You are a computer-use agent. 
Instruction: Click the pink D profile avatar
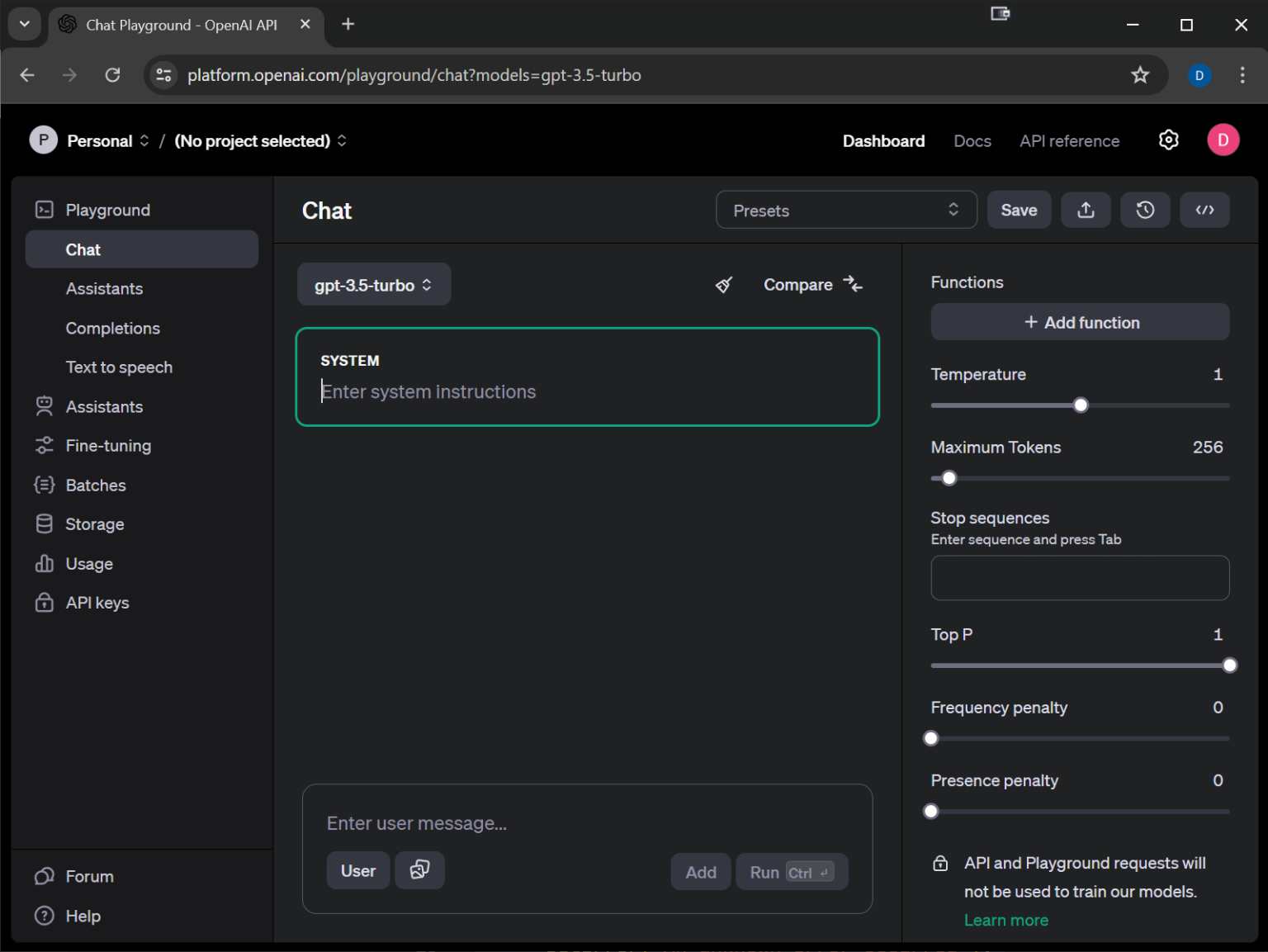[x=1223, y=140]
